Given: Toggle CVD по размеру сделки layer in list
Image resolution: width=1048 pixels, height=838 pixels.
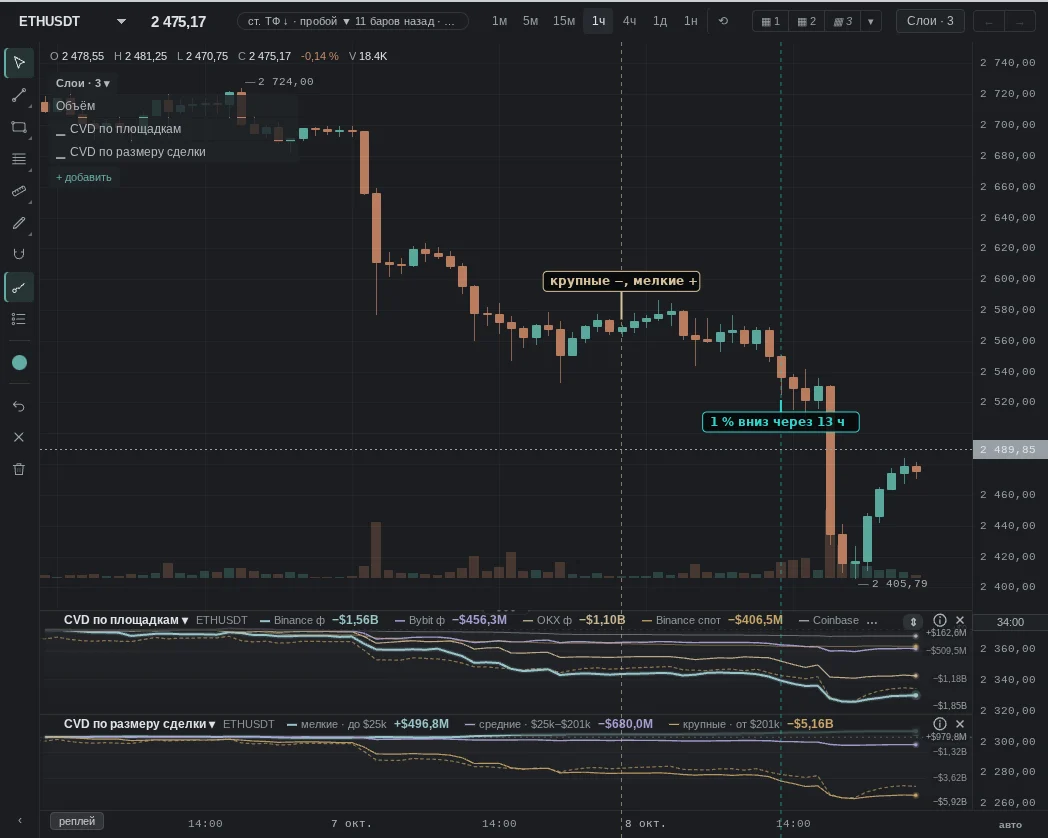Looking at the screenshot, I should click(x=130, y=152).
